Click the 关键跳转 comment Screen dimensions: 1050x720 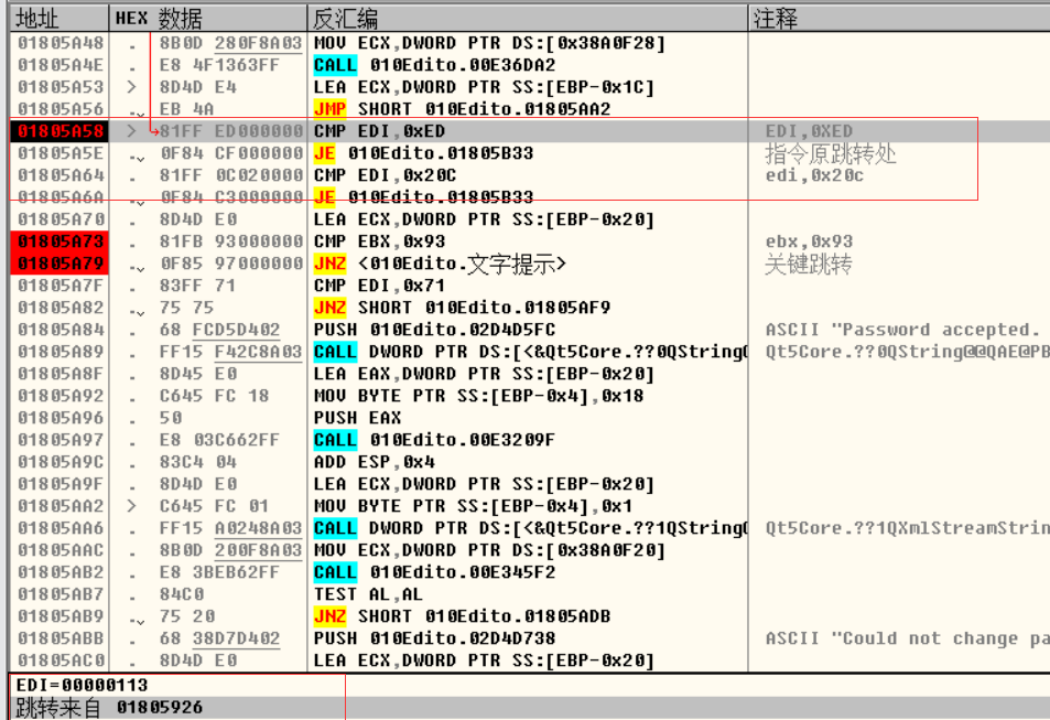(808, 264)
